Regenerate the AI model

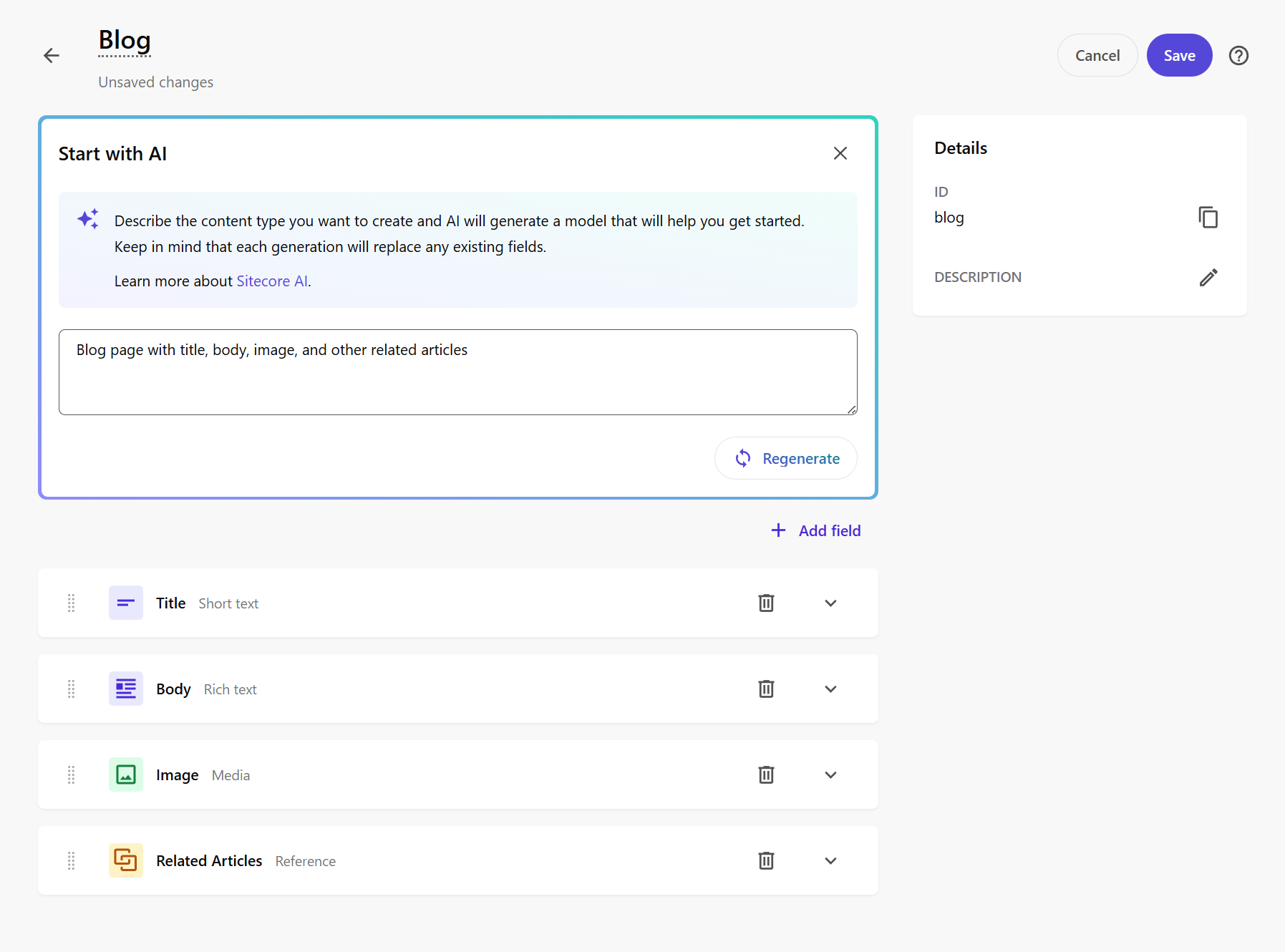[x=786, y=458]
